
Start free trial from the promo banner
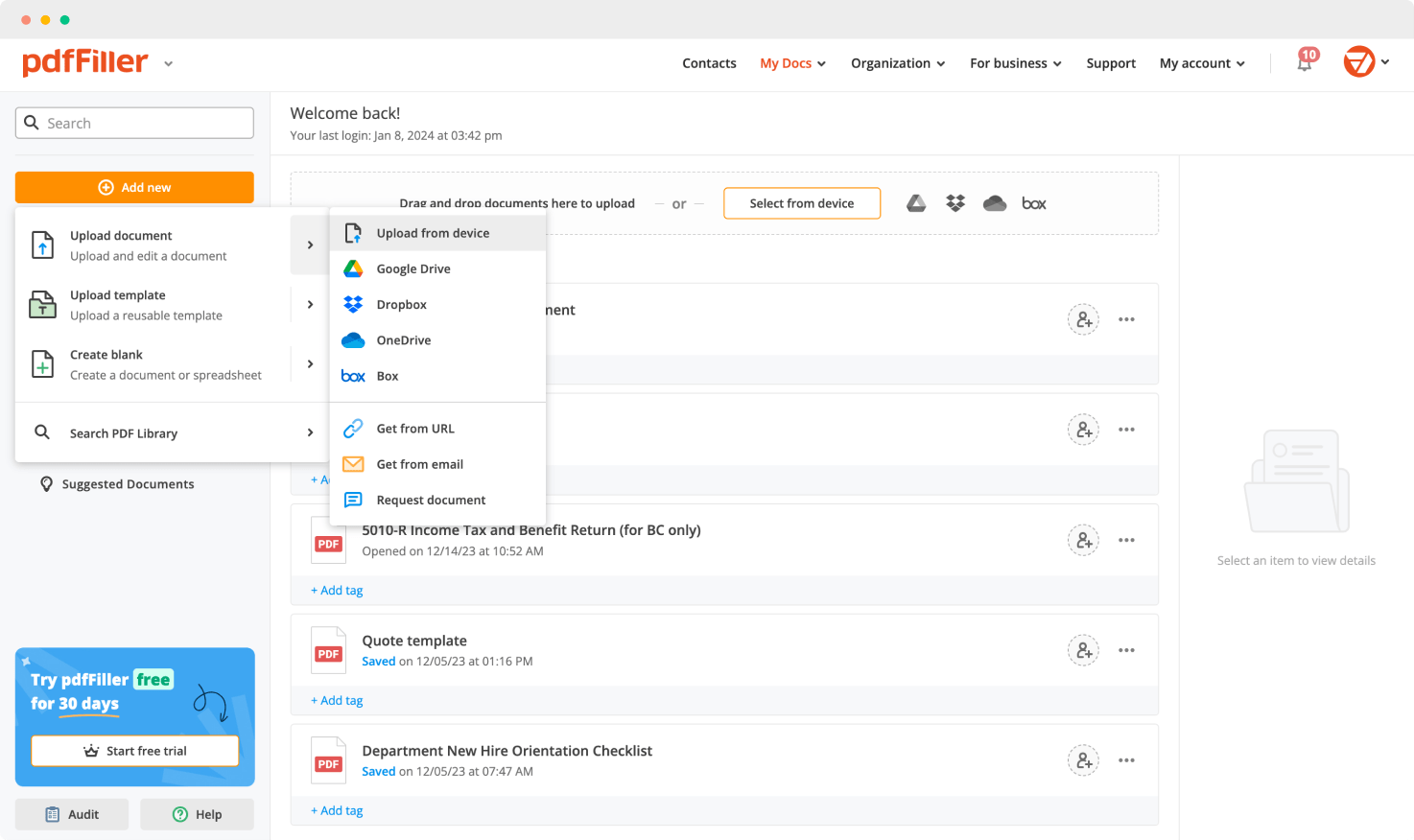tap(134, 751)
